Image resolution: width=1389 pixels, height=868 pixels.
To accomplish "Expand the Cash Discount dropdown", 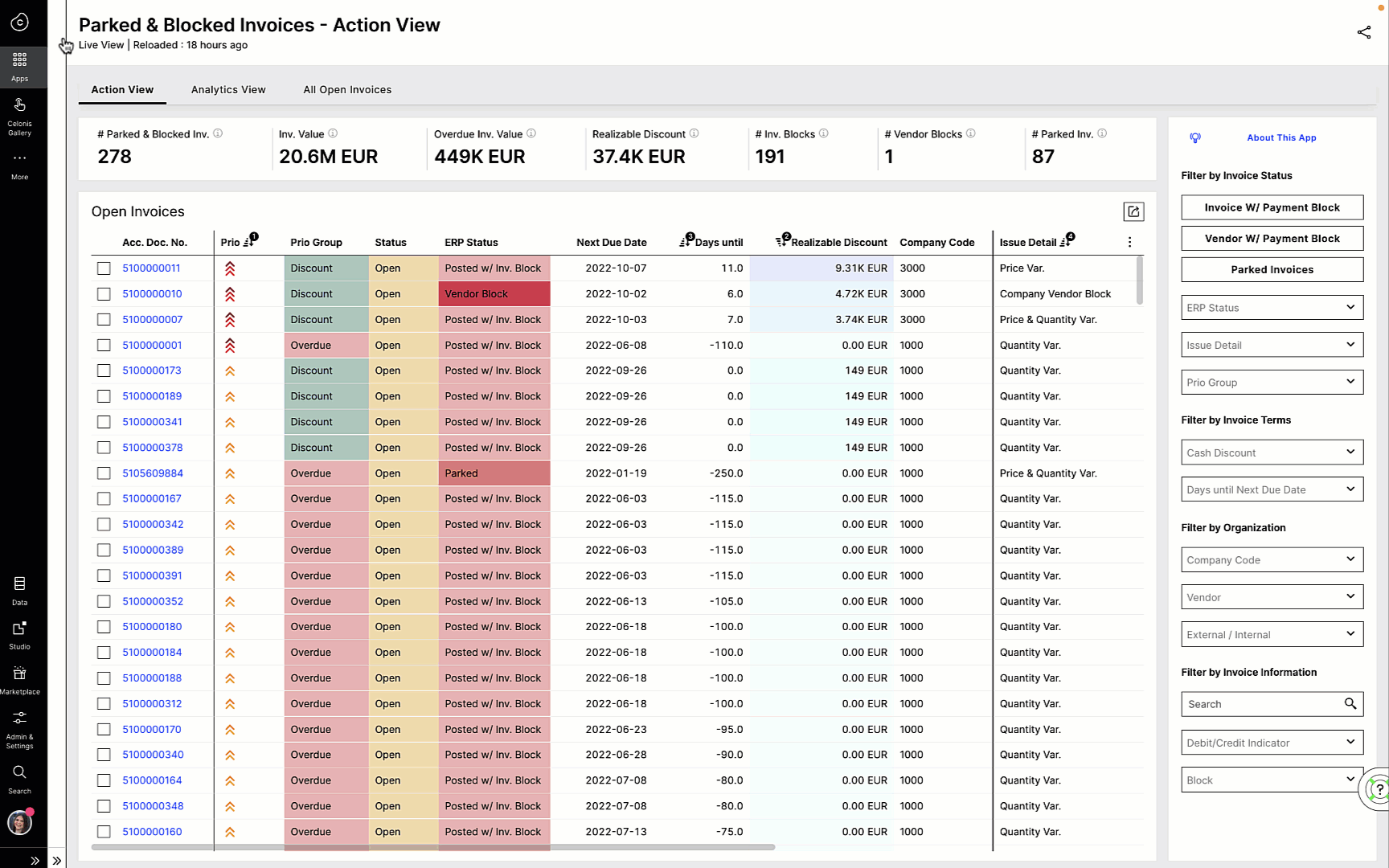I will pos(1272,452).
